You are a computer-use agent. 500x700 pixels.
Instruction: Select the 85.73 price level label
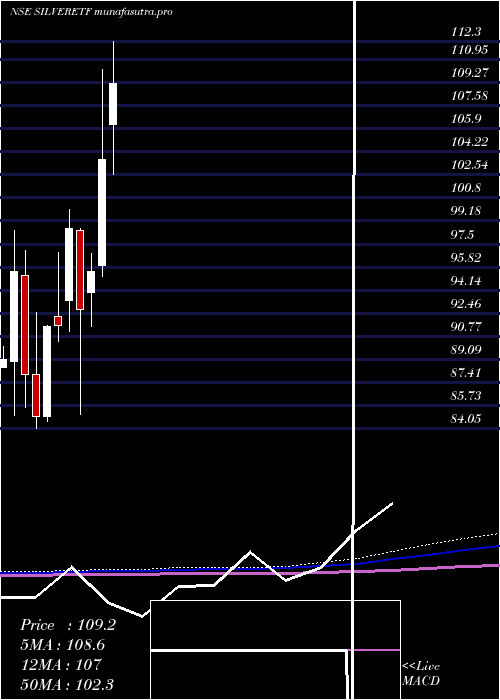(x=466, y=396)
